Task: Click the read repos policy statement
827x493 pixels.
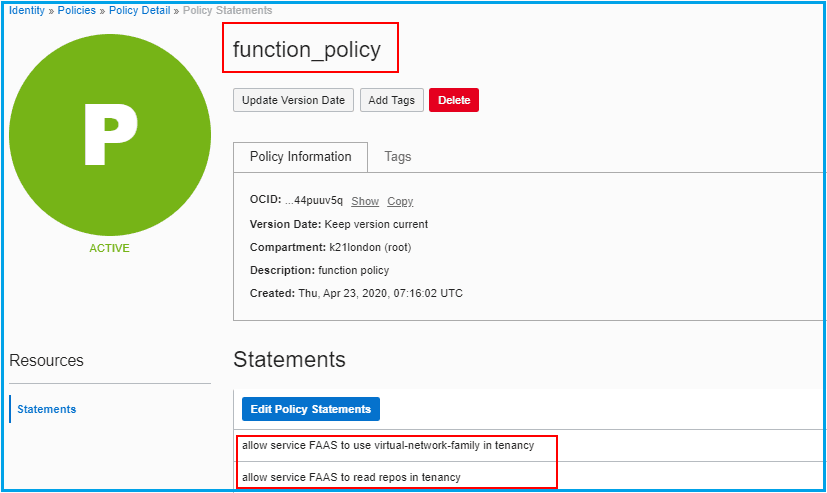Action: coord(351,477)
